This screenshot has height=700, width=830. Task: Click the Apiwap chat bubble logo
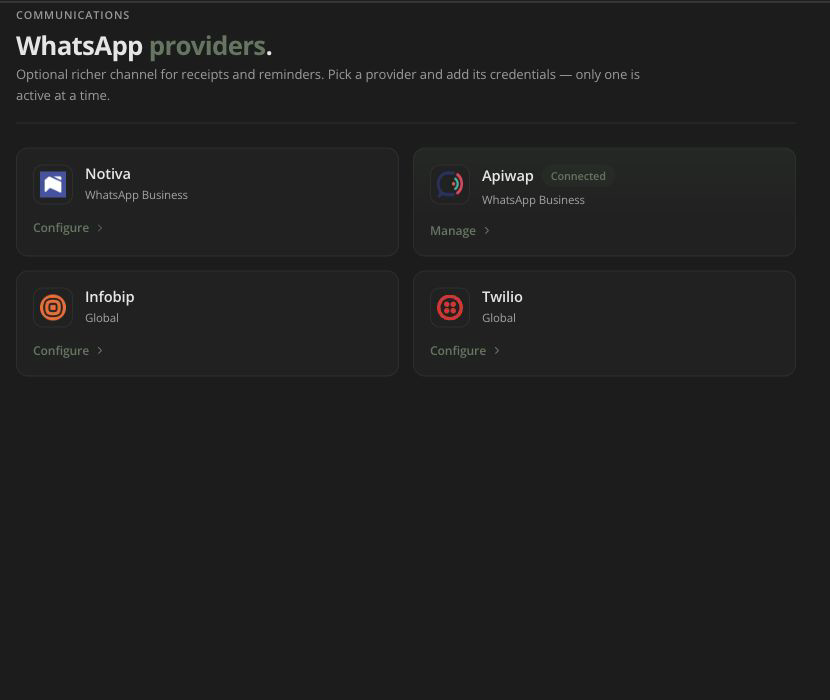(x=450, y=184)
